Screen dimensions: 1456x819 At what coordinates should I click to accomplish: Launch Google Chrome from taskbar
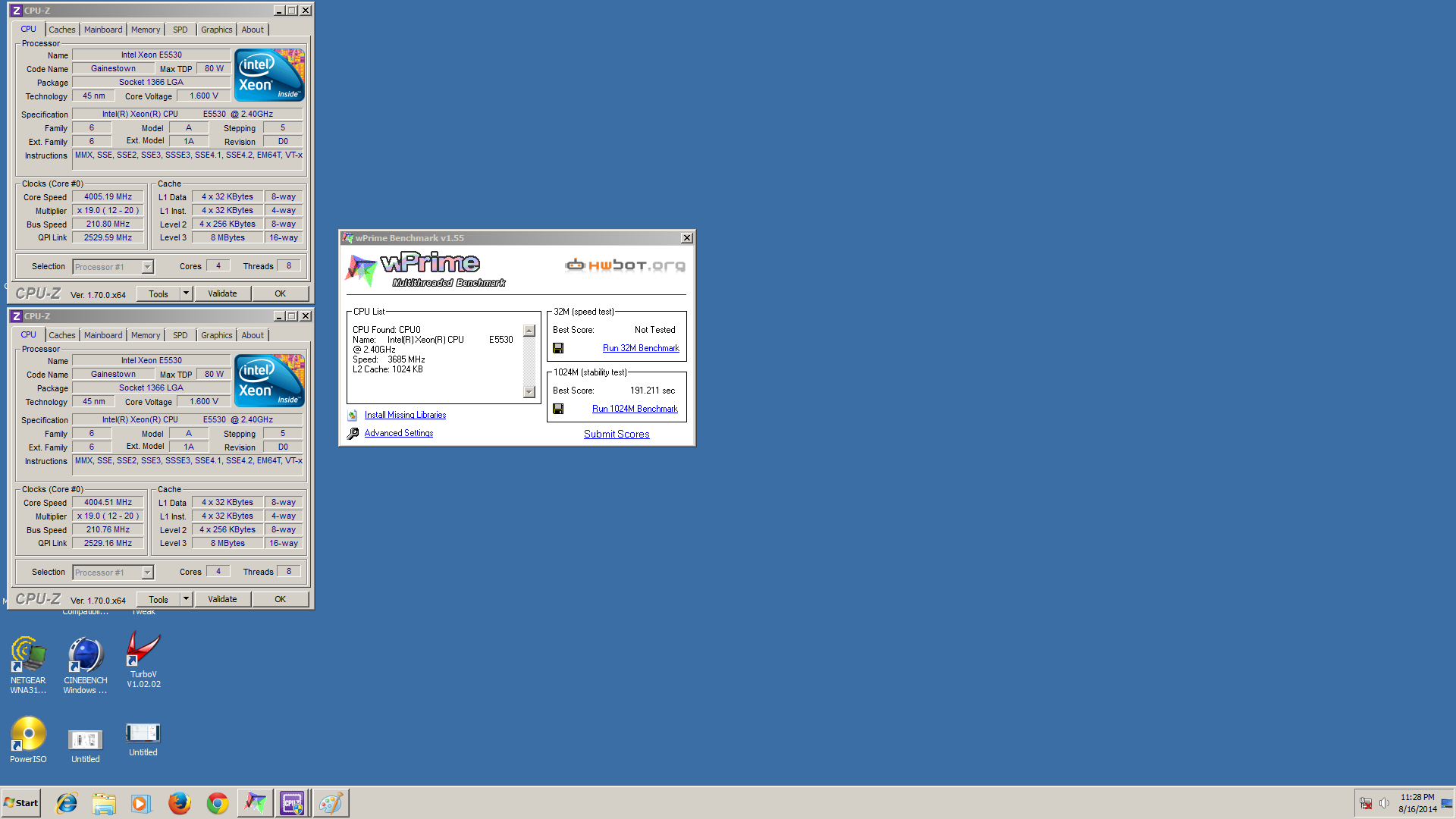(x=217, y=803)
